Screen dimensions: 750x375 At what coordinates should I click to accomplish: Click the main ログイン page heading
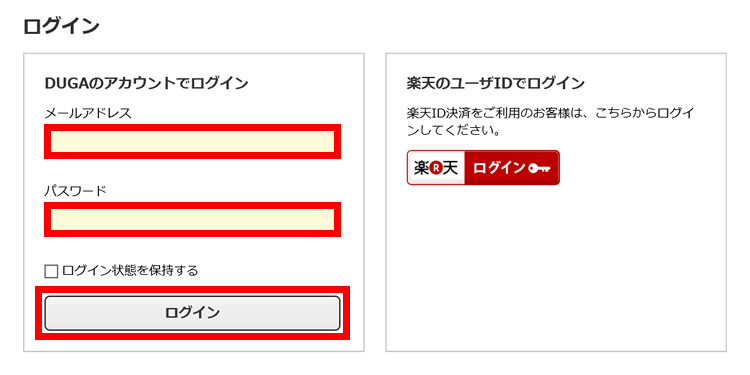[61, 26]
